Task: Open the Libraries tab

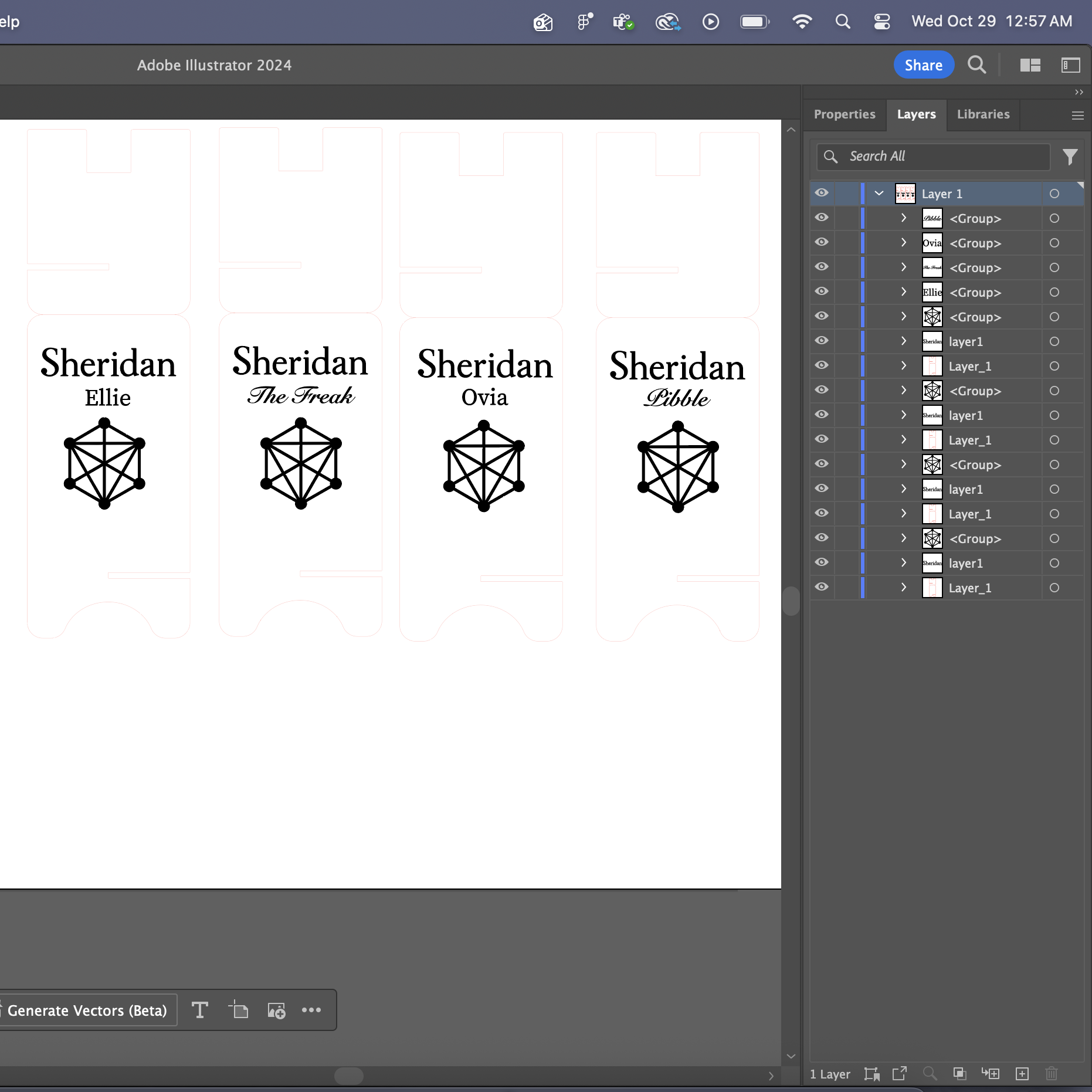Action: tap(983, 114)
